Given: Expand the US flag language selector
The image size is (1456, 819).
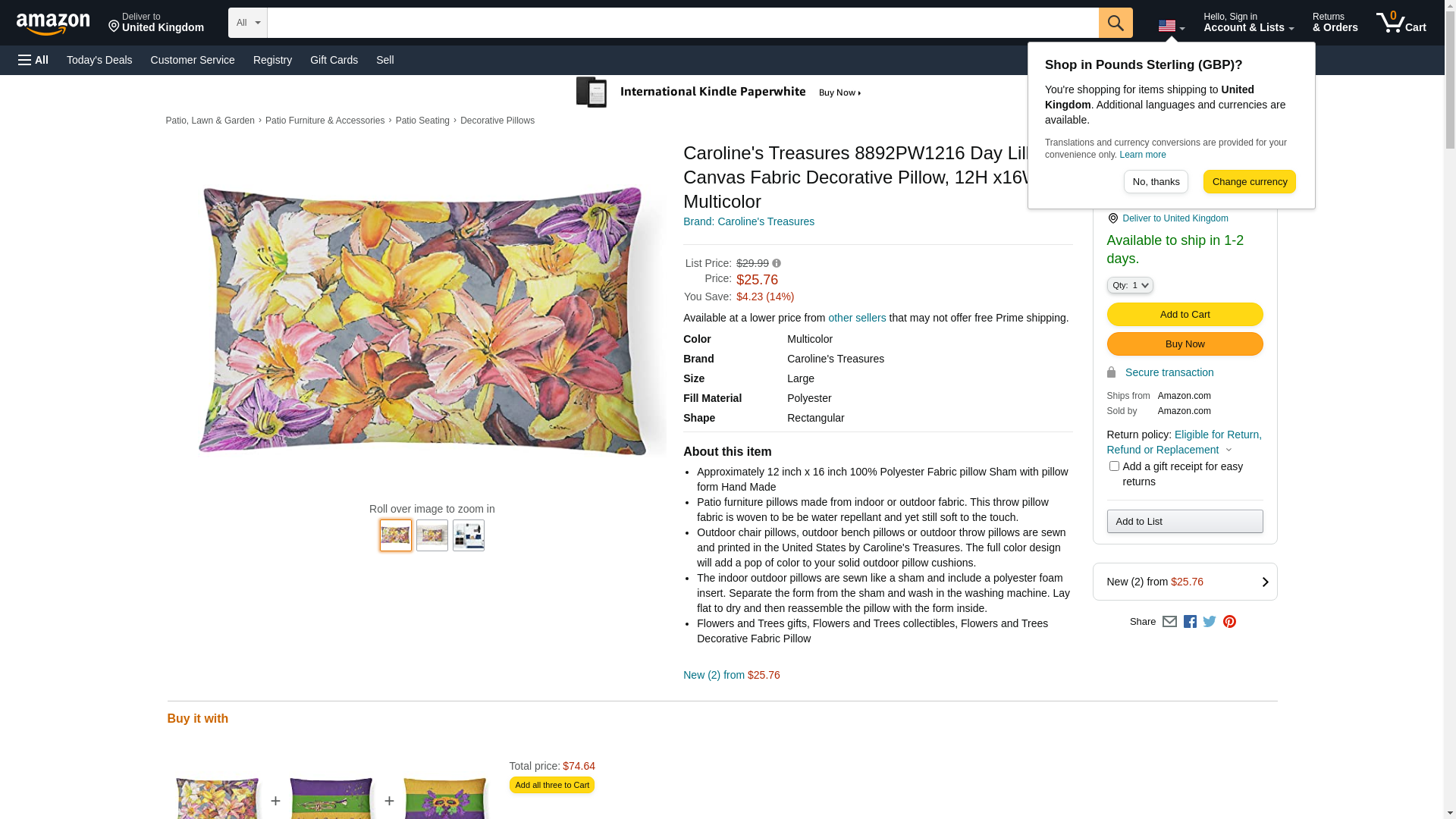Looking at the screenshot, I should click(1171, 27).
